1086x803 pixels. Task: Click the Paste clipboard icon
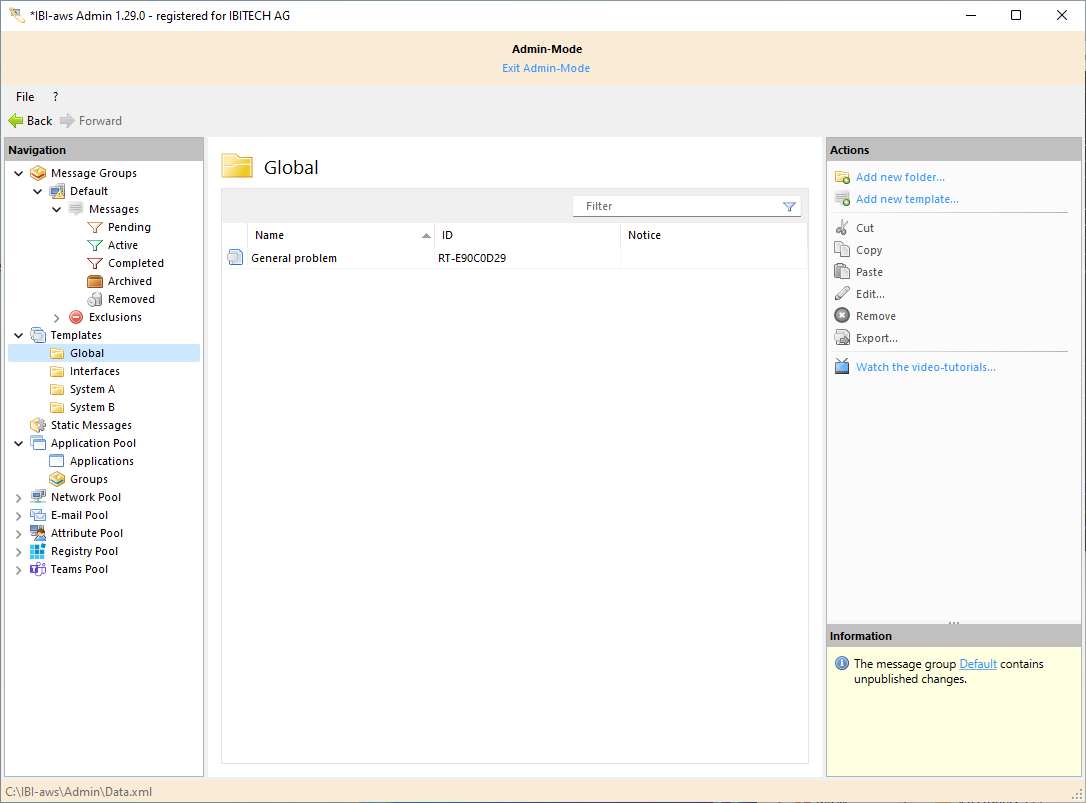[x=842, y=272]
